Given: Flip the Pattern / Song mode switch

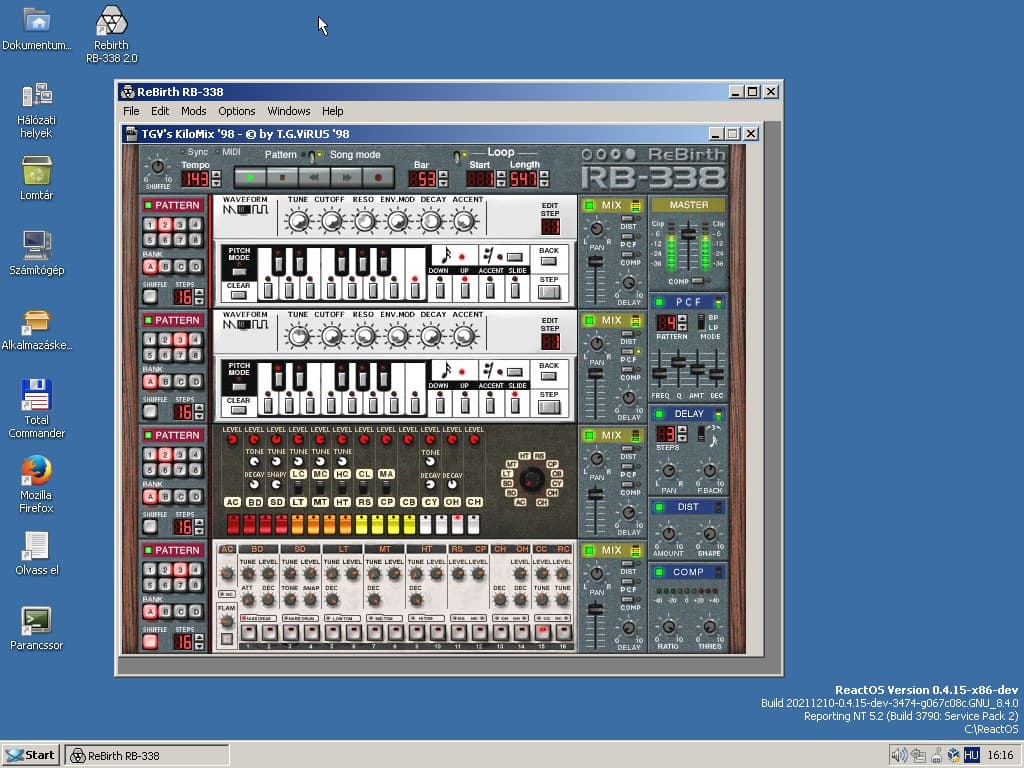Looking at the screenshot, I should pyautogui.click(x=312, y=156).
